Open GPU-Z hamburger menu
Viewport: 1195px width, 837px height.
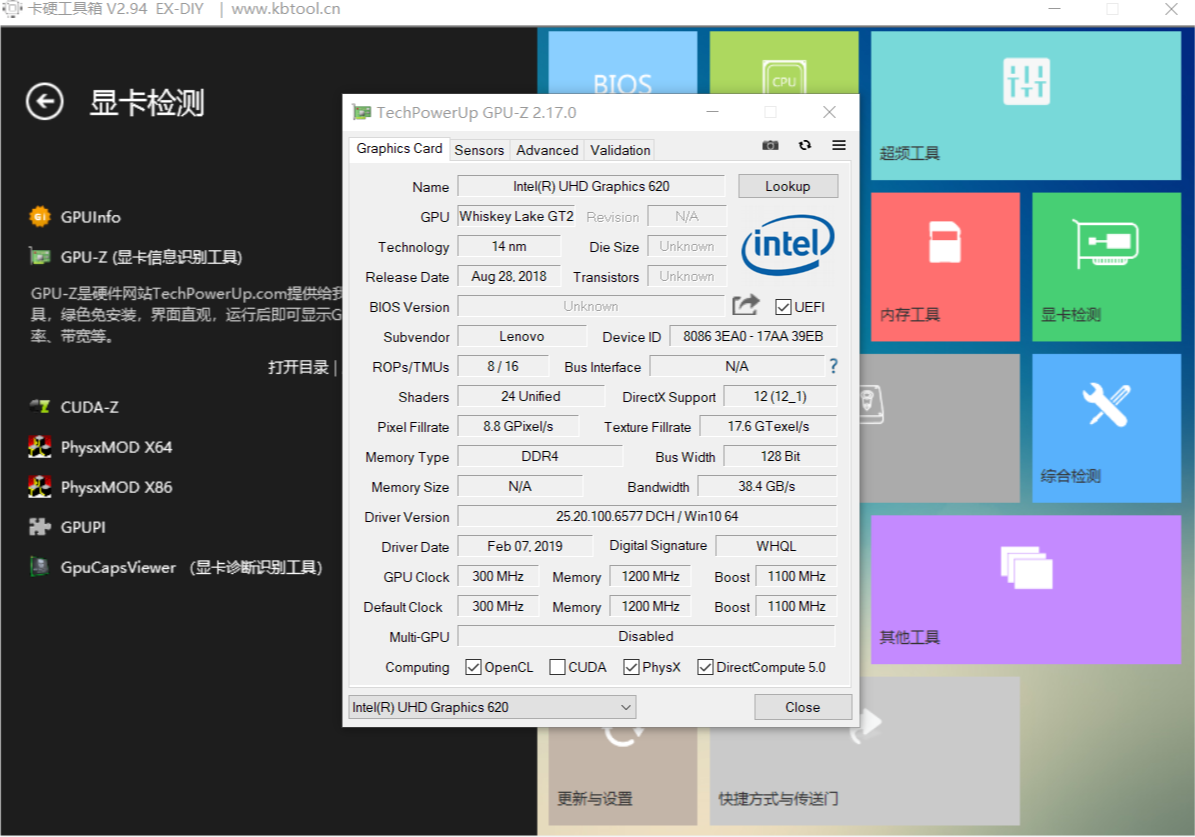coord(838,145)
